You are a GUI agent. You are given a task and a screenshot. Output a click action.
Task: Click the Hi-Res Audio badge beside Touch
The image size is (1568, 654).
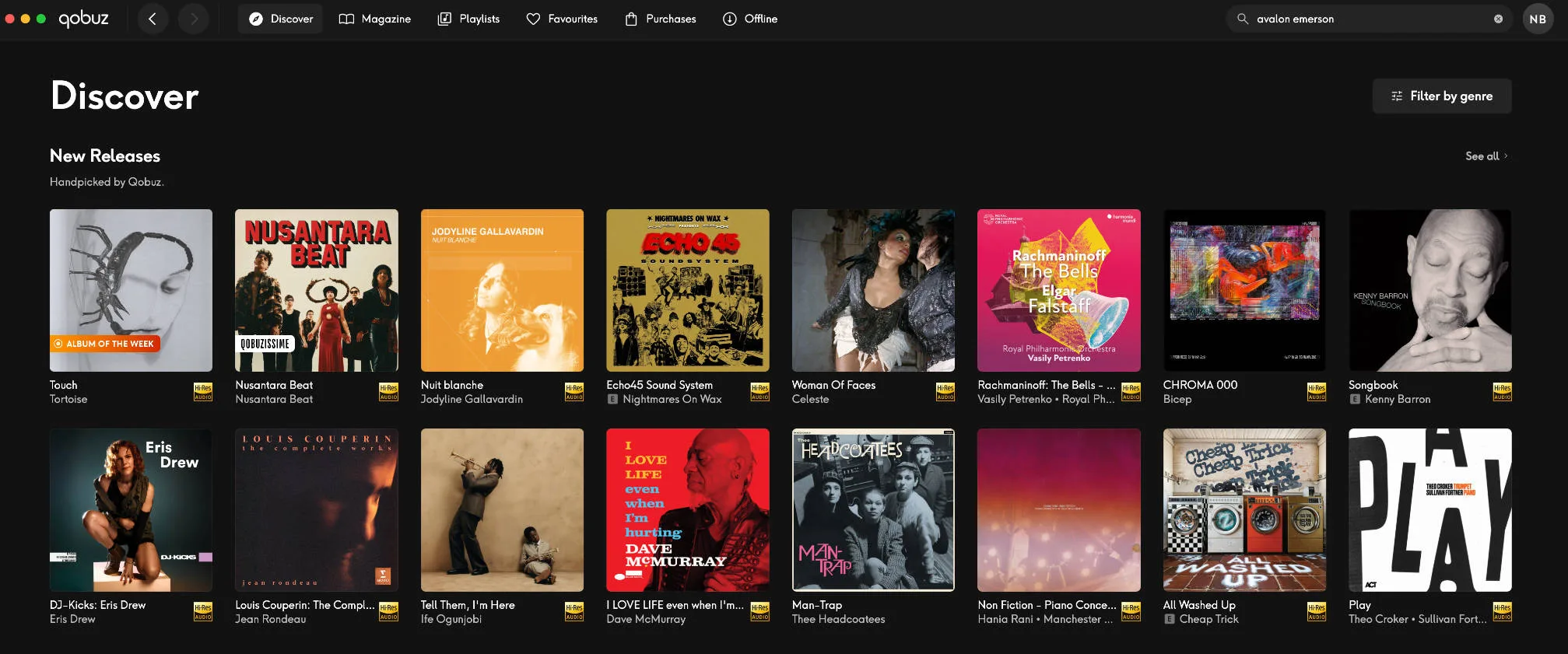(203, 392)
